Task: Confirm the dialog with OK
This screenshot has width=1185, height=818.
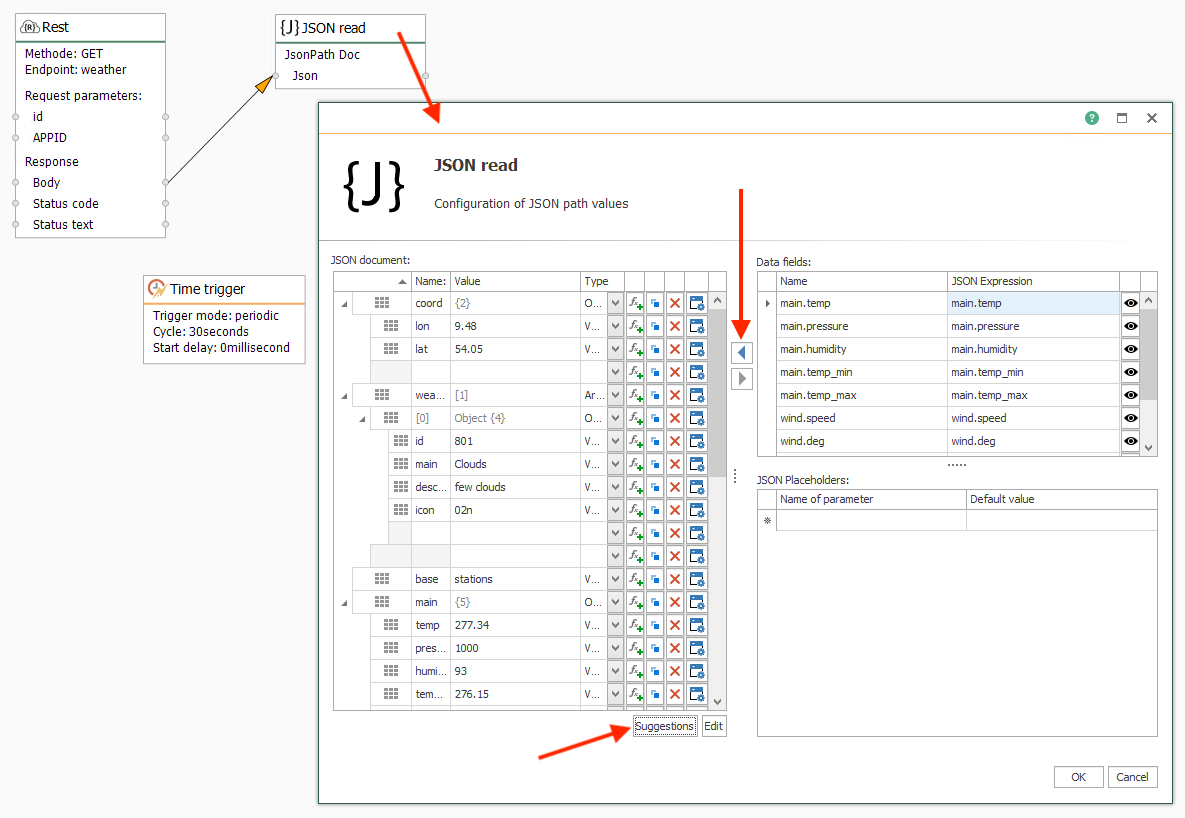Action: tap(1078, 776)
